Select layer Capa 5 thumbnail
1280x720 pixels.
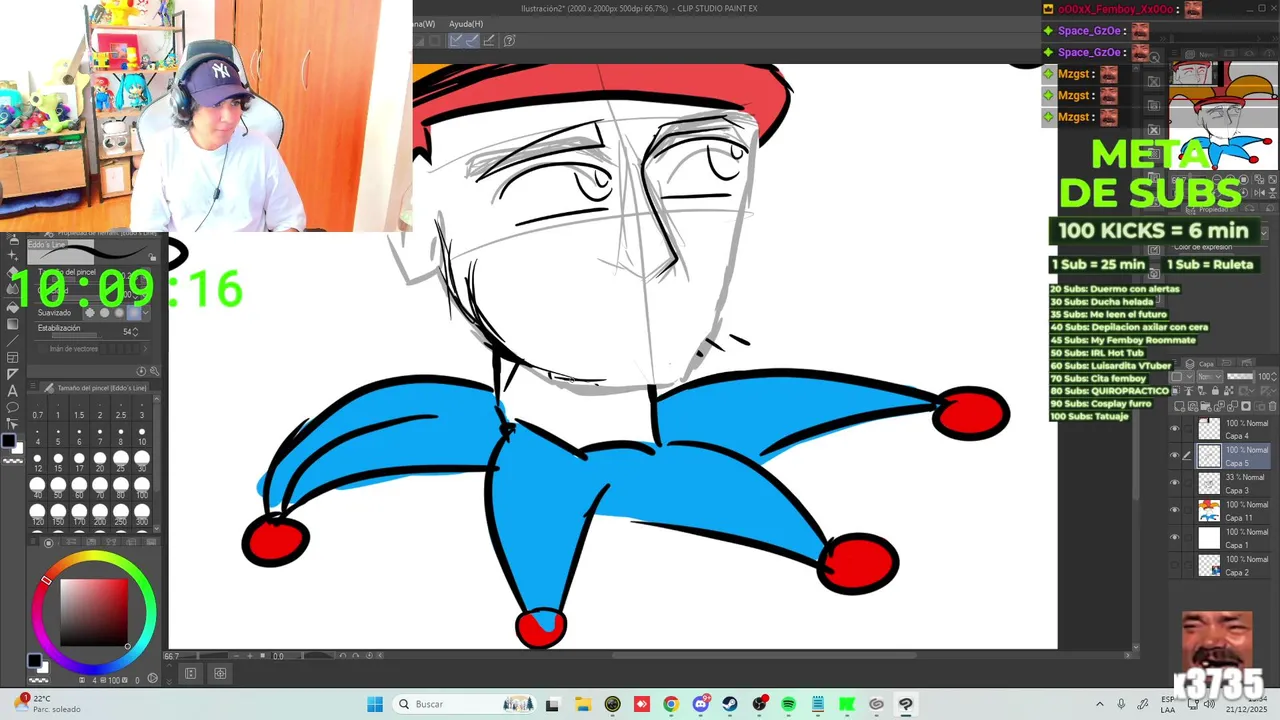[1209, 456]
